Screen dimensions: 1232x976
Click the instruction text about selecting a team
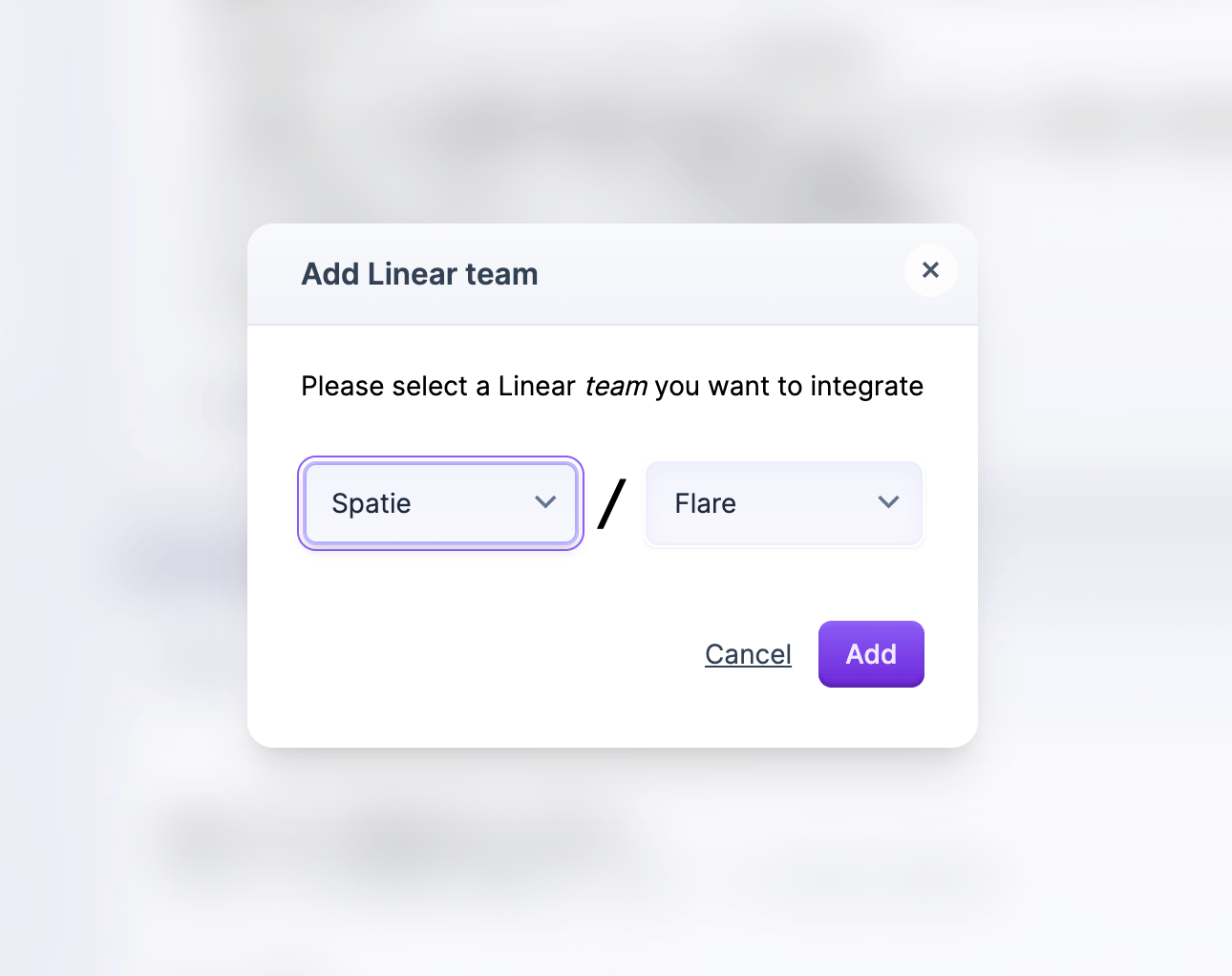tap(612, 386)
